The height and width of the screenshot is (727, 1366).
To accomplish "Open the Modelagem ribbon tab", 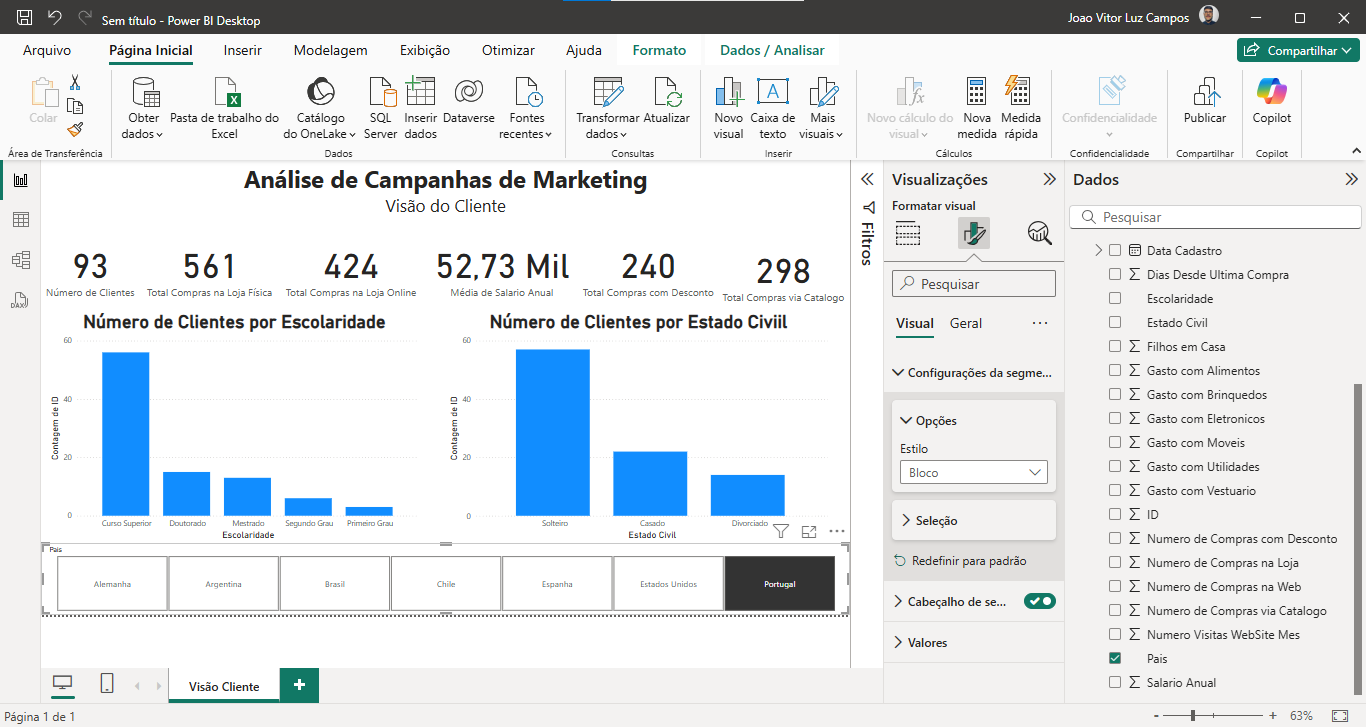I will 330,50.
